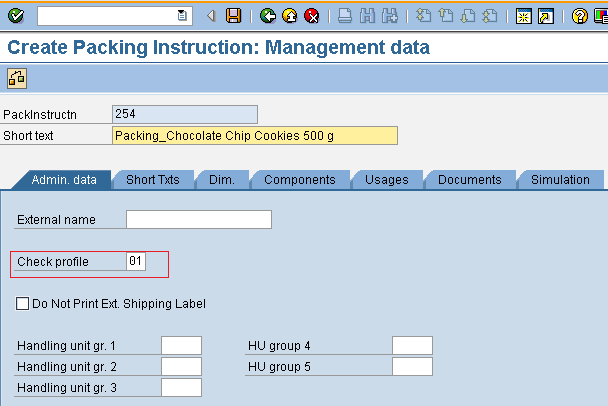
Task: Click the red Cancel icon
Action: tap(311, 15)
